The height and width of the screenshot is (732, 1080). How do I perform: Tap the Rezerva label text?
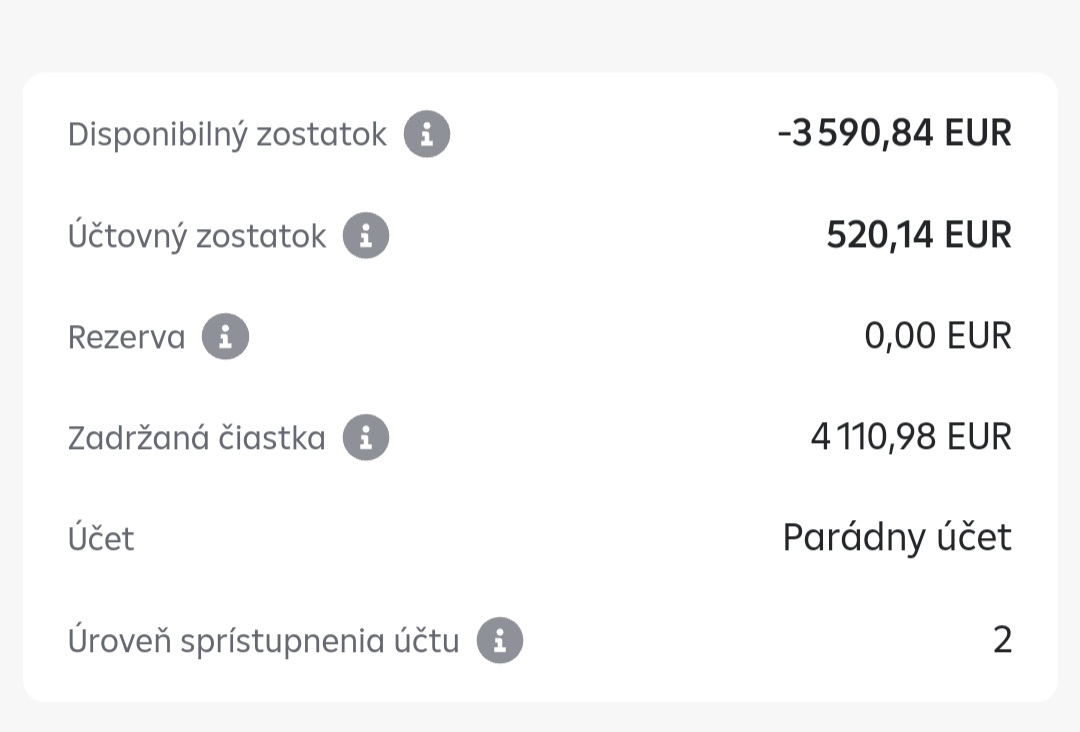127,337
